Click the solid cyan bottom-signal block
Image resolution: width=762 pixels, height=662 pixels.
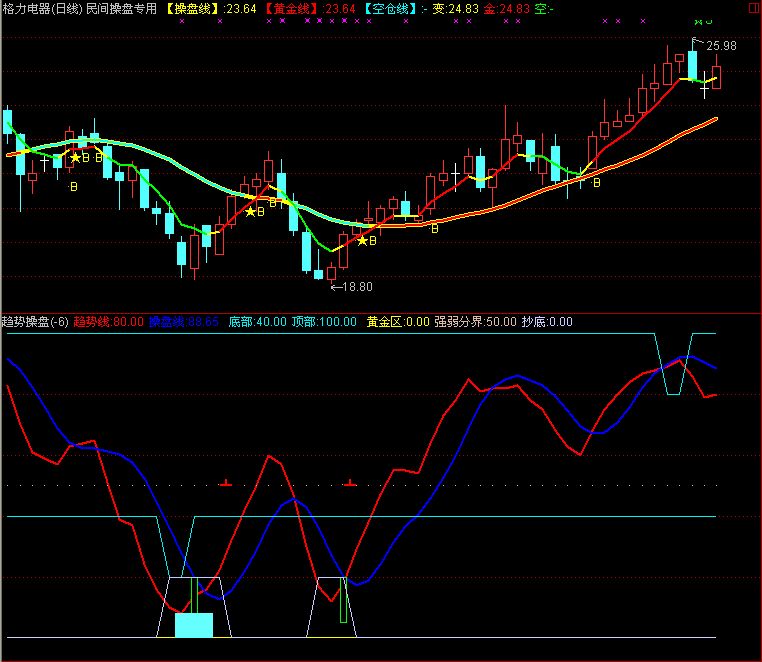(194, 625)
